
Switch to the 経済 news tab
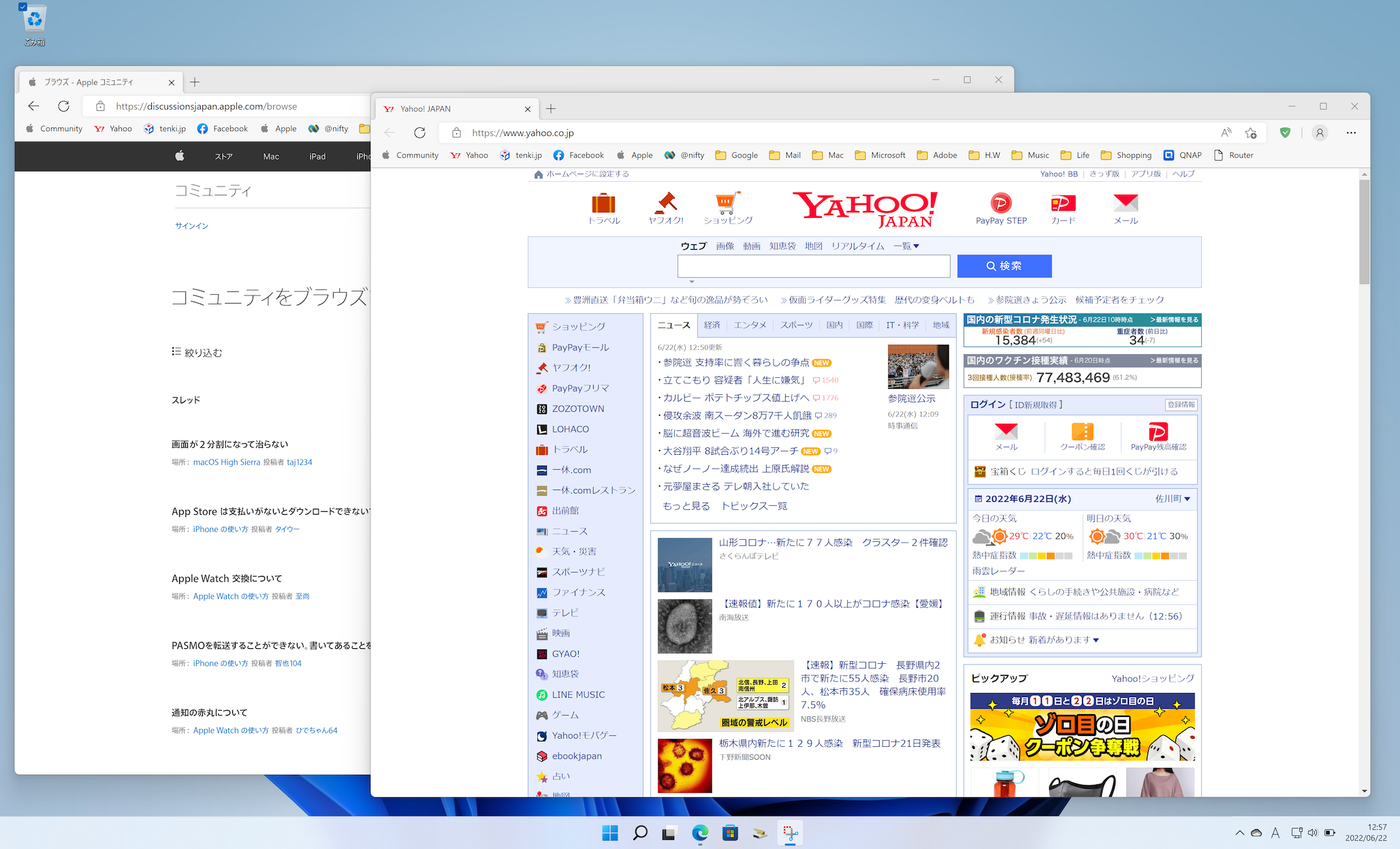(x=712, y=325)
